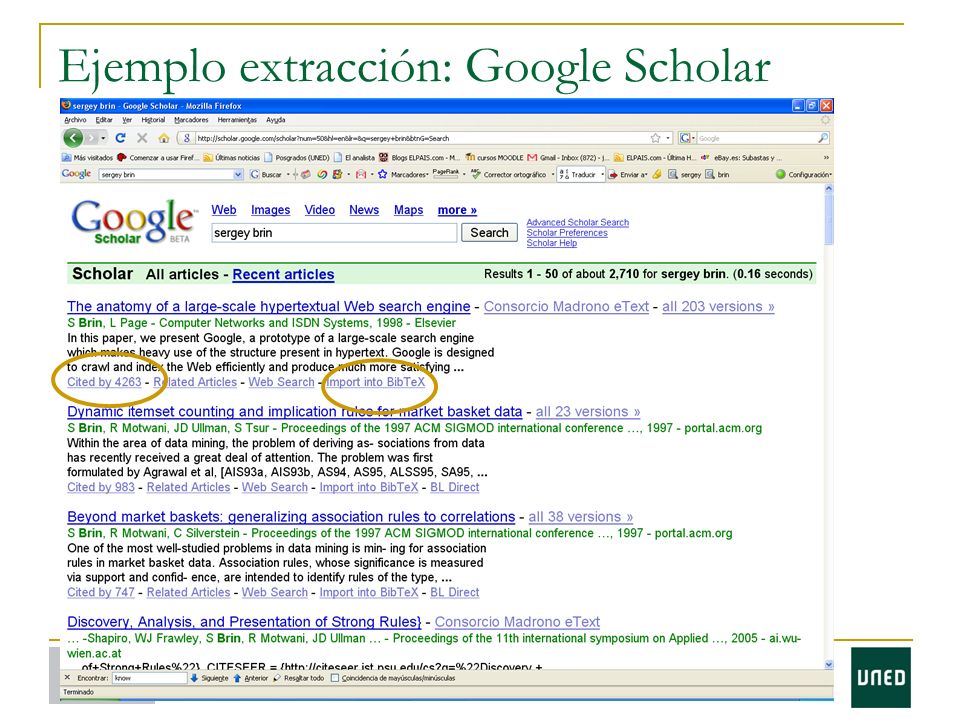Click the Scholar query field 'sergey brin'
Image resolution: width=960 pixels, height=720 pixels.
pos(334,233)
